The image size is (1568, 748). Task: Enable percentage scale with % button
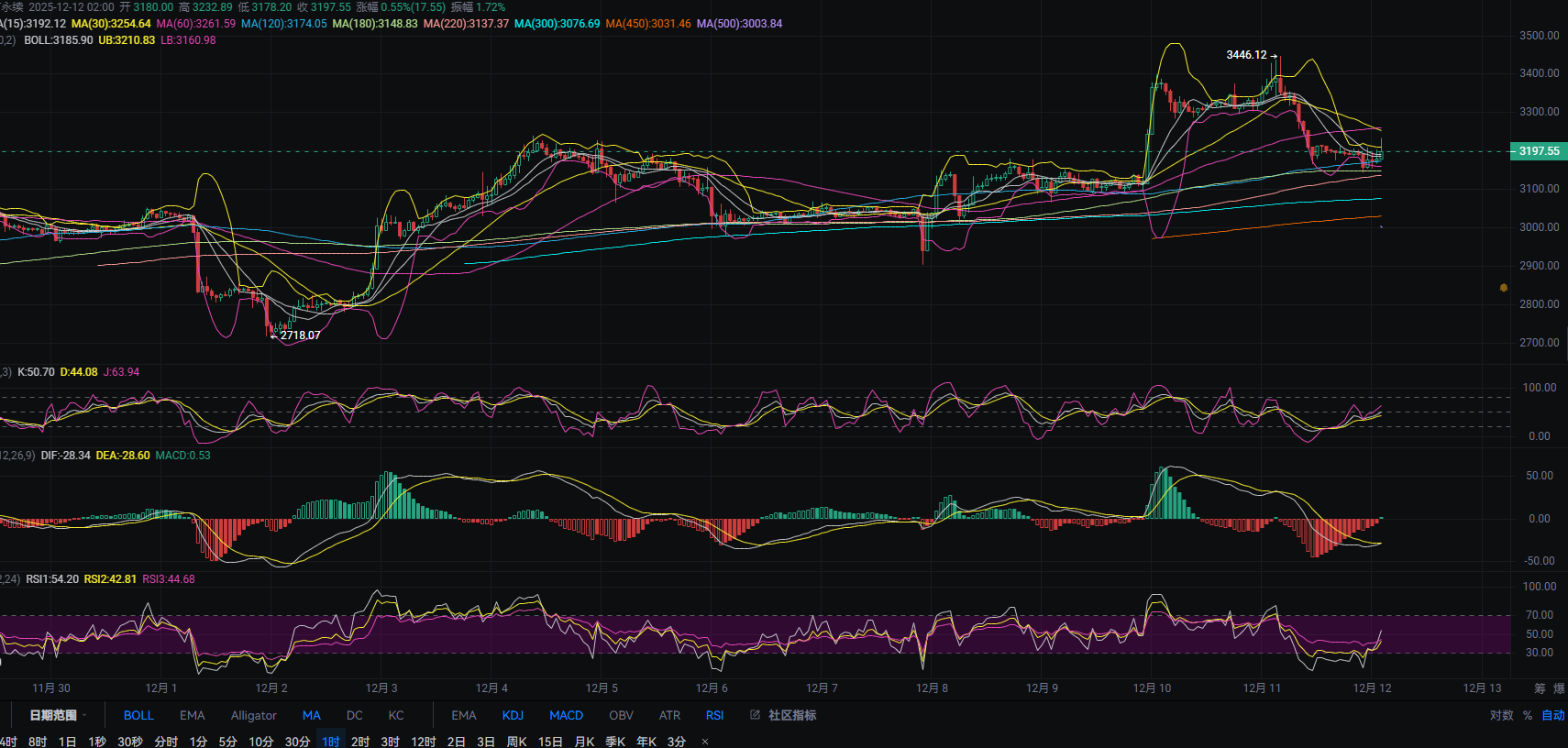pos(1528,715)
